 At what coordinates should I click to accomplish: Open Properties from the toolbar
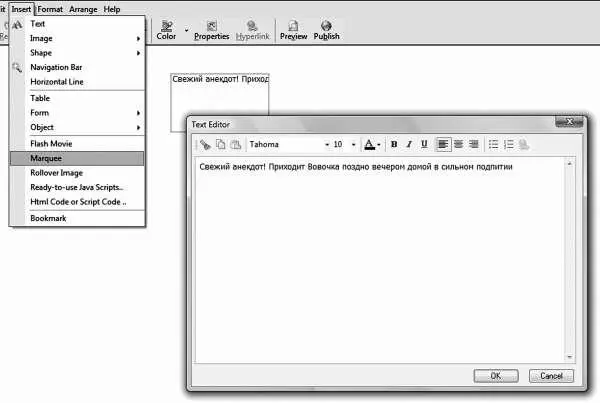(211, 30)
